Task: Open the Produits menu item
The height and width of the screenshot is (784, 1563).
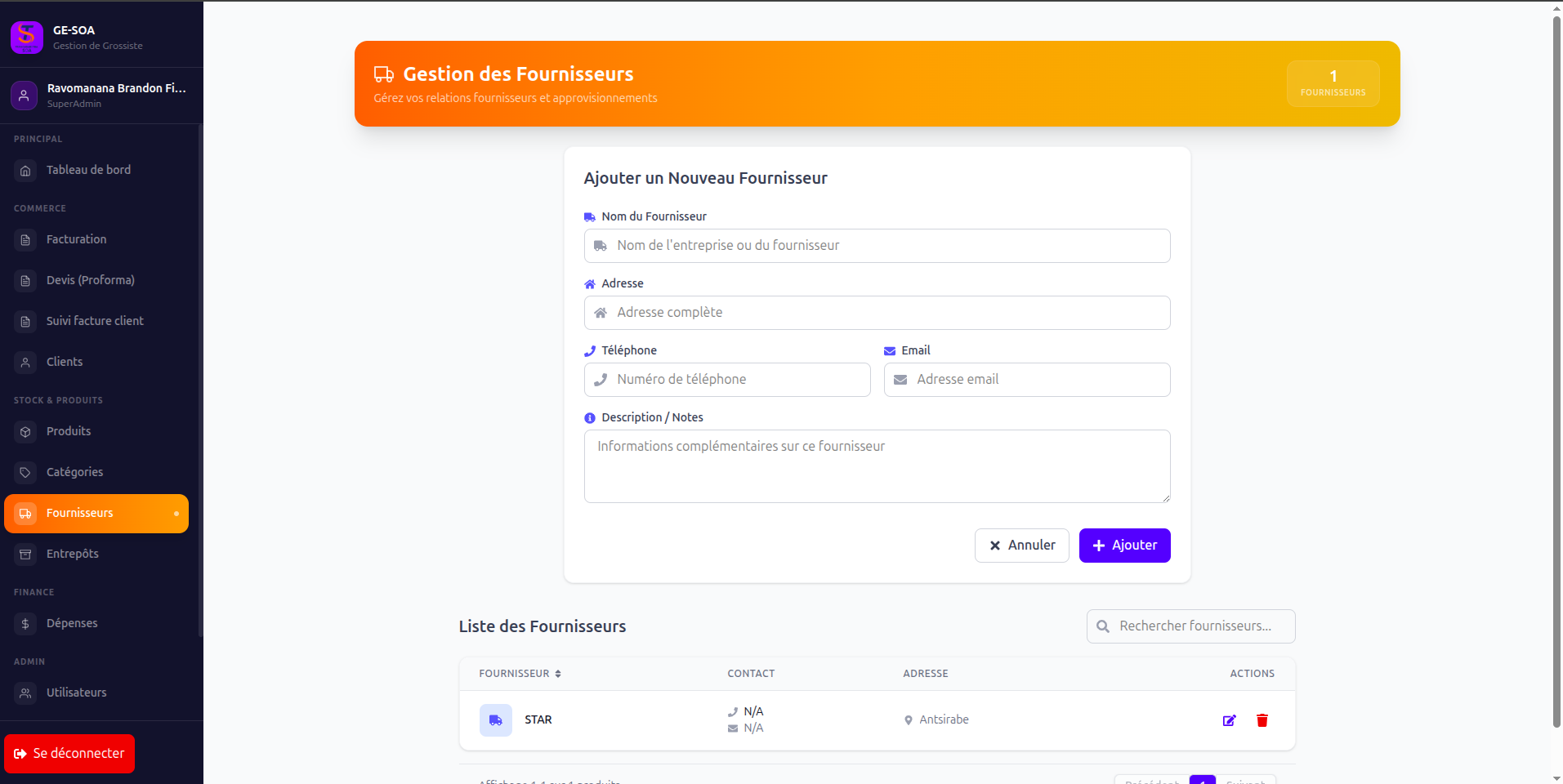Action: [96, 432]
